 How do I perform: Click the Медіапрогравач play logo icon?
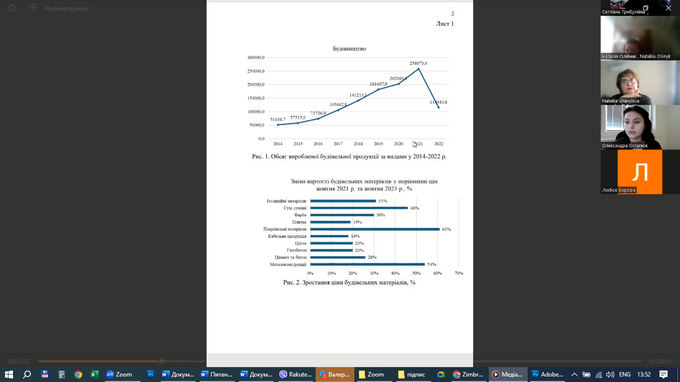click(33, 8)
